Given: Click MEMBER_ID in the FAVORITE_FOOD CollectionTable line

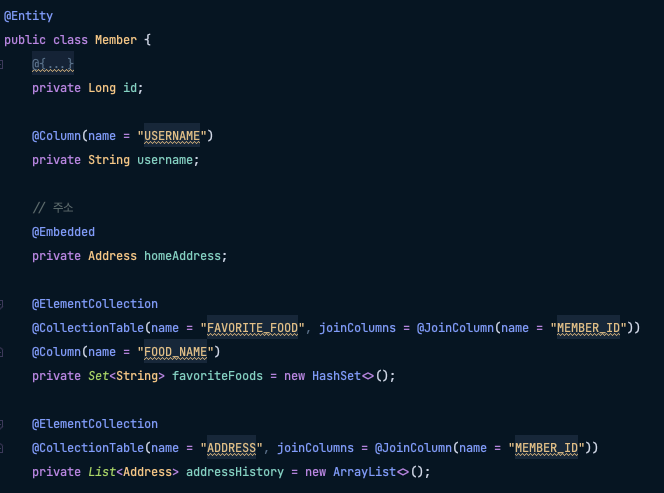Looking at the screenshot, I should 589,328.
